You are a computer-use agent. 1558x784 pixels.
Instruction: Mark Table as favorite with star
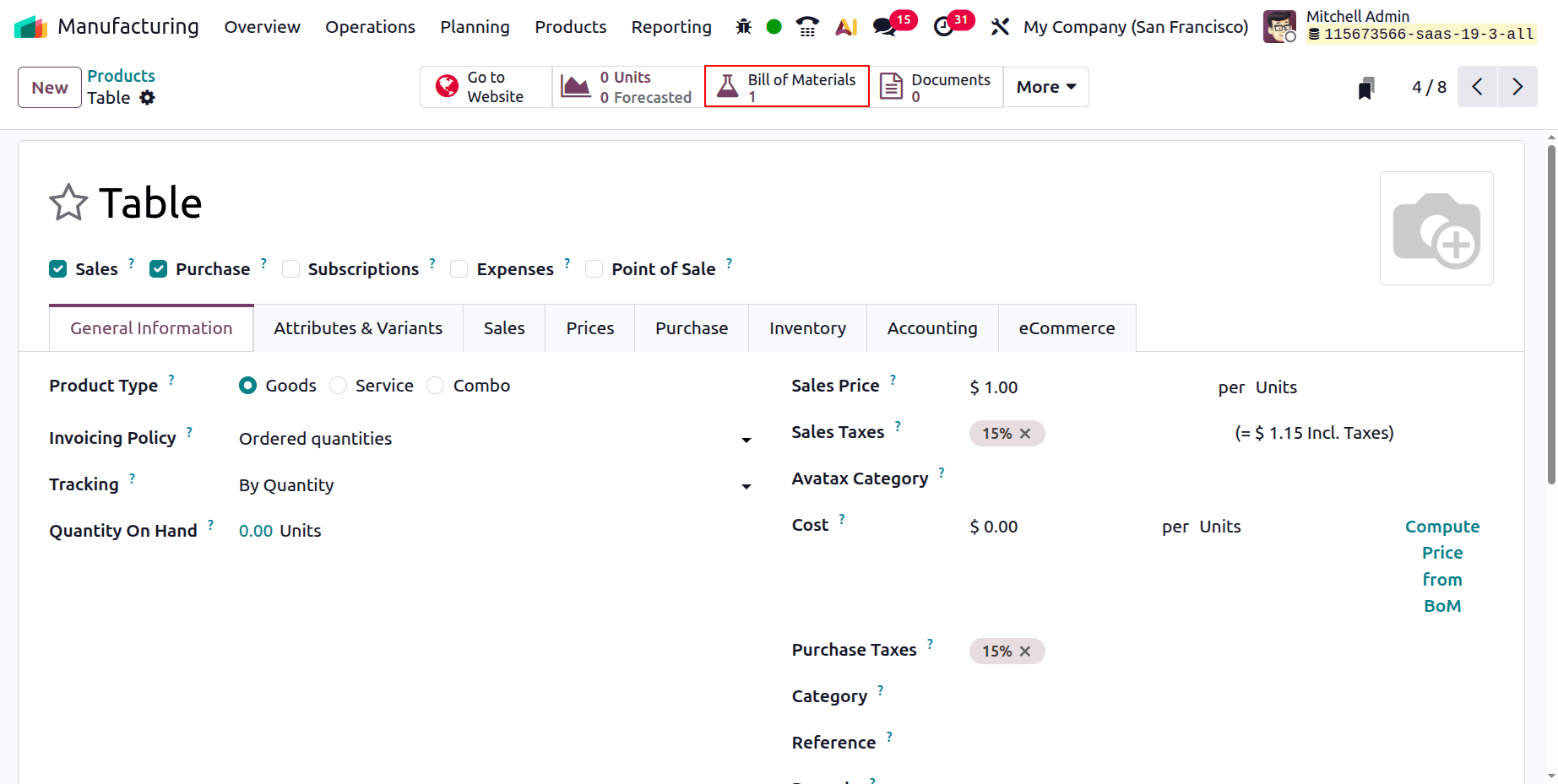tap(68, 203)
